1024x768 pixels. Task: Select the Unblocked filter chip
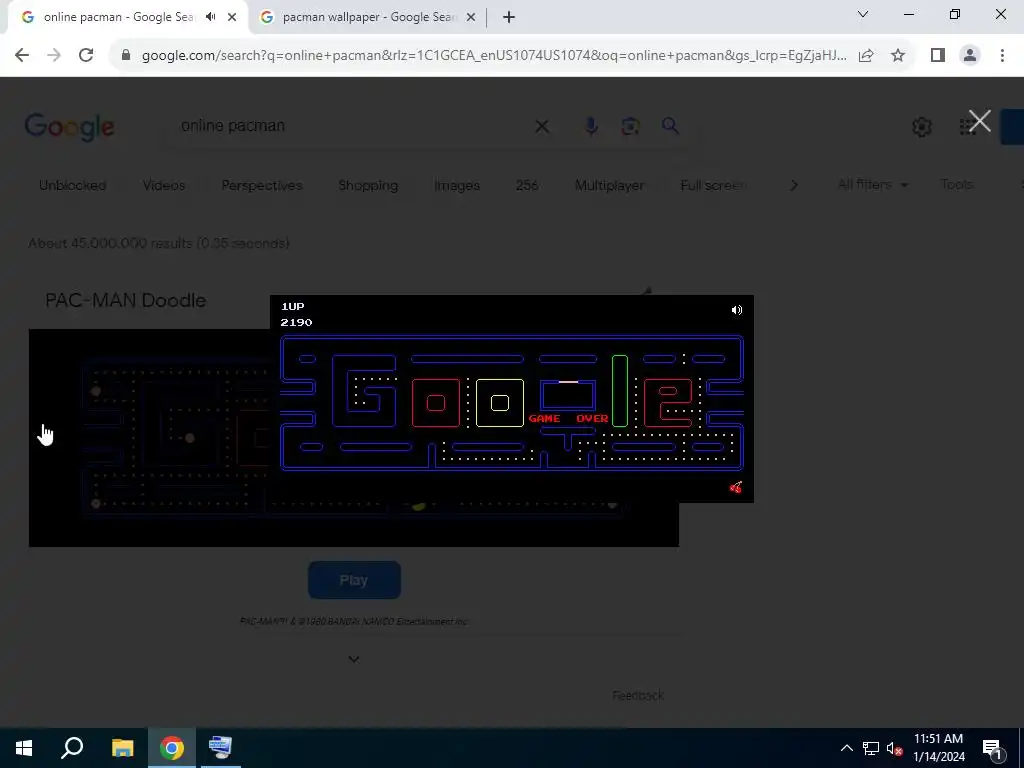72,185
